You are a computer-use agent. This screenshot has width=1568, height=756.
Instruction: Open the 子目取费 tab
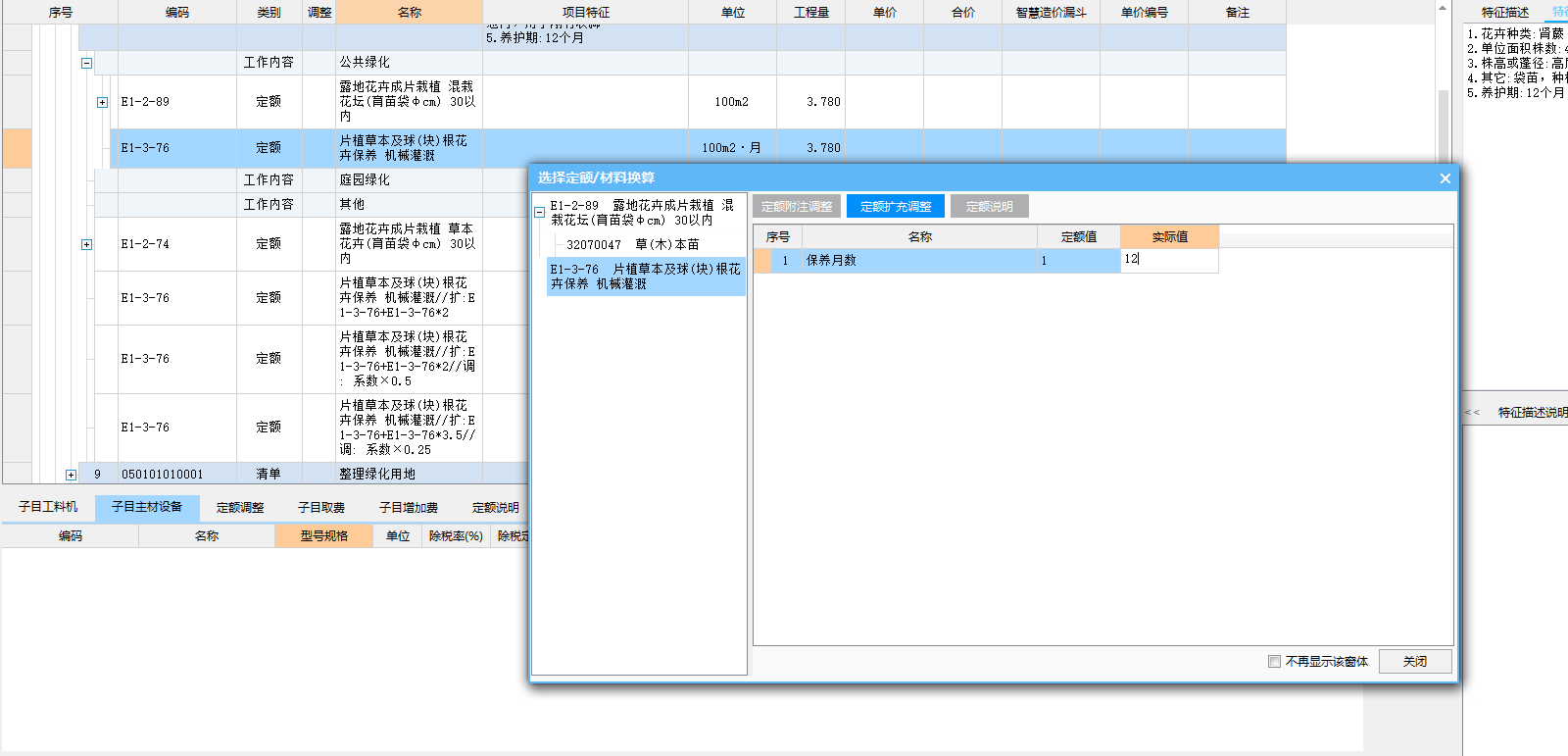point(321,507)
